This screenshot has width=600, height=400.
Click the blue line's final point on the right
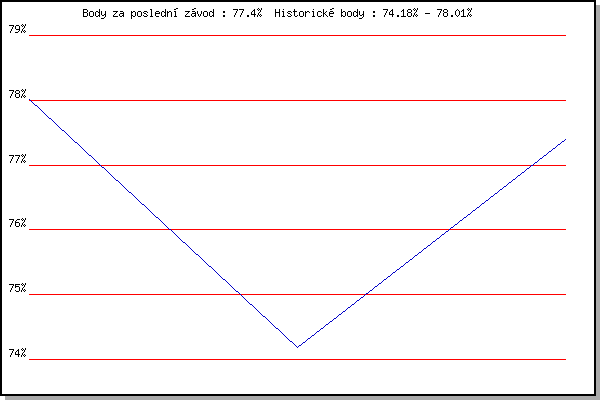tap(565, 140)
